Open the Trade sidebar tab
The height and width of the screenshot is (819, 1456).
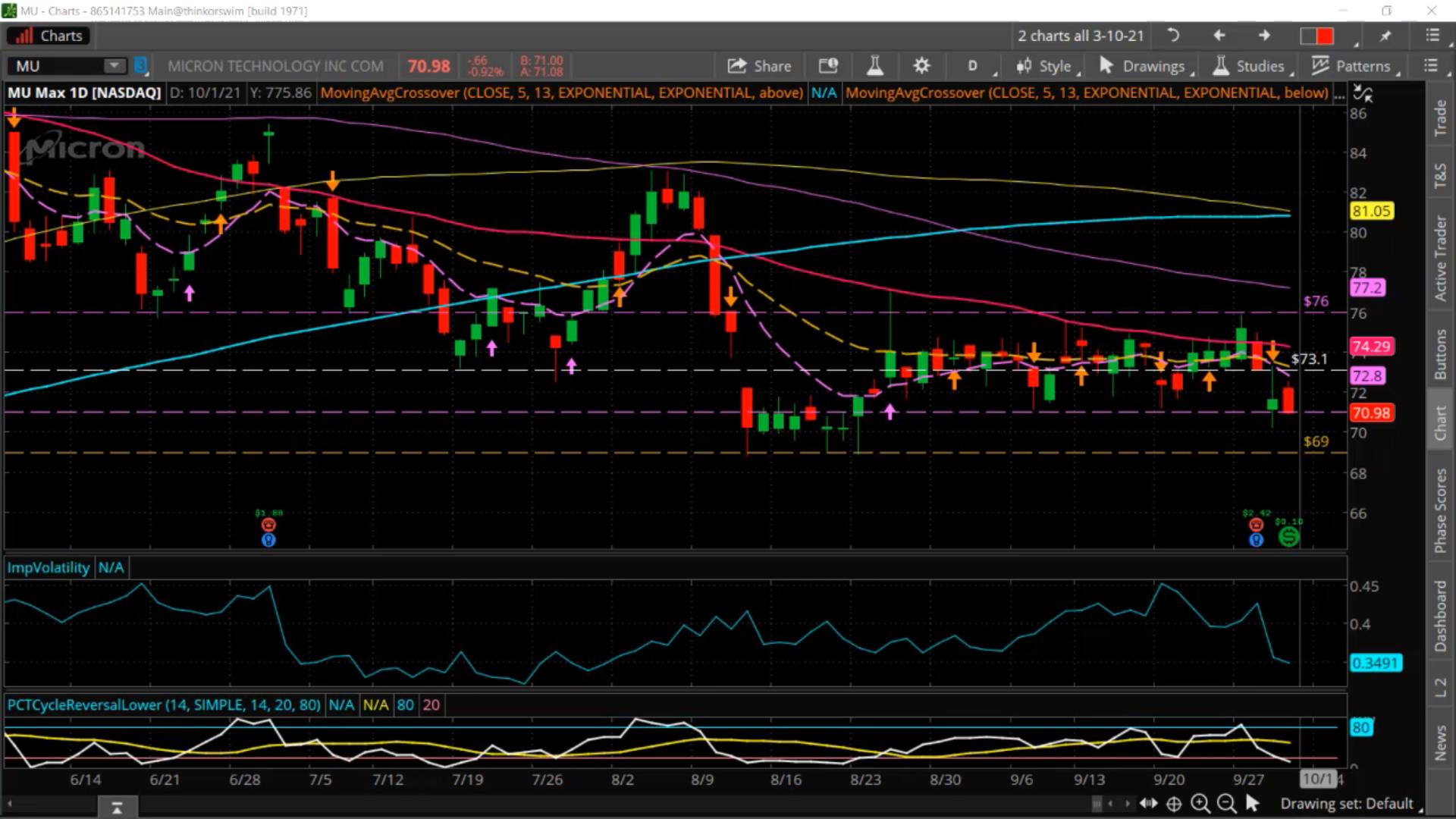(1440, 118)
